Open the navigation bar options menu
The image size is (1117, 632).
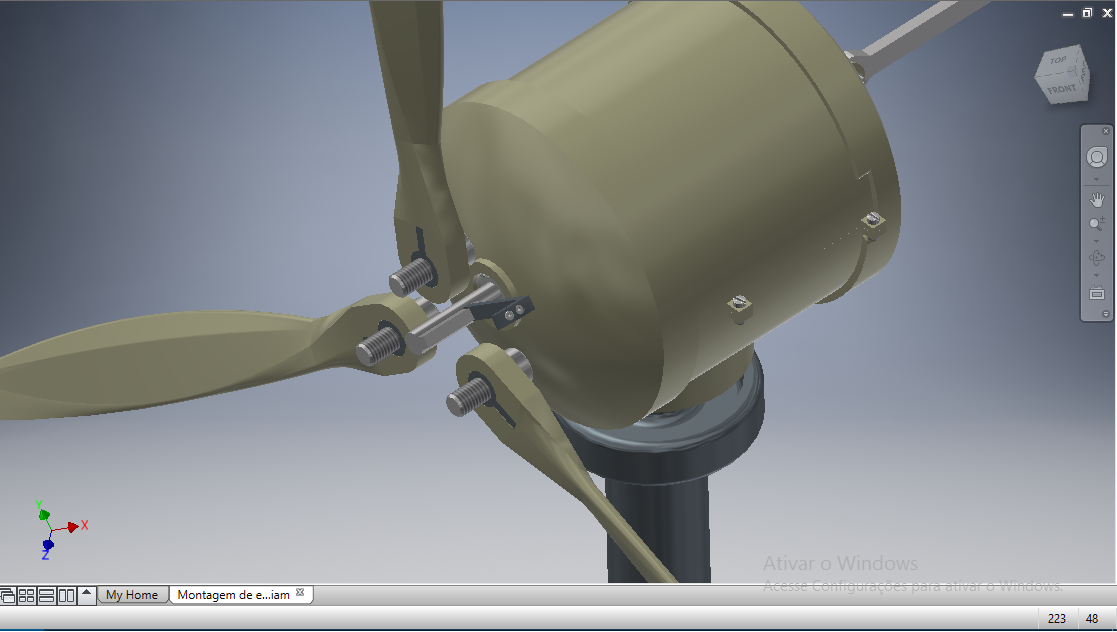[1106, 314]
